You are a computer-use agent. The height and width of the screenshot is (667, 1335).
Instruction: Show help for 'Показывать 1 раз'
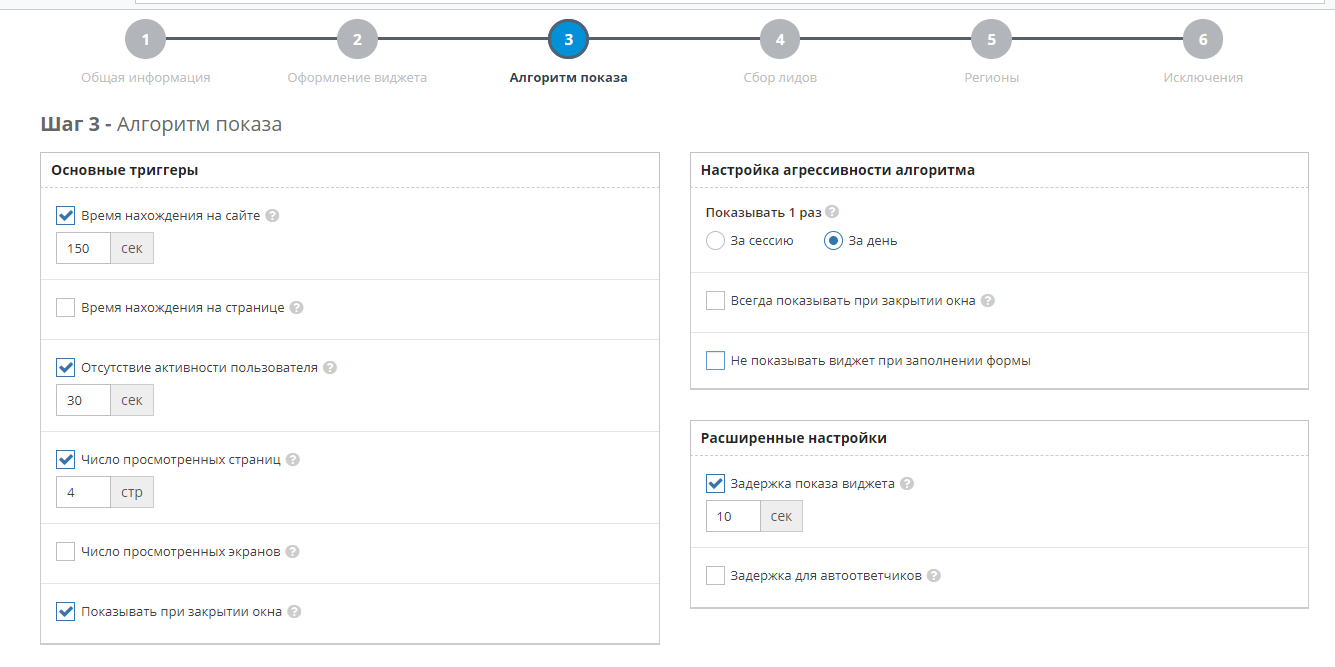[x=832, y=213]
